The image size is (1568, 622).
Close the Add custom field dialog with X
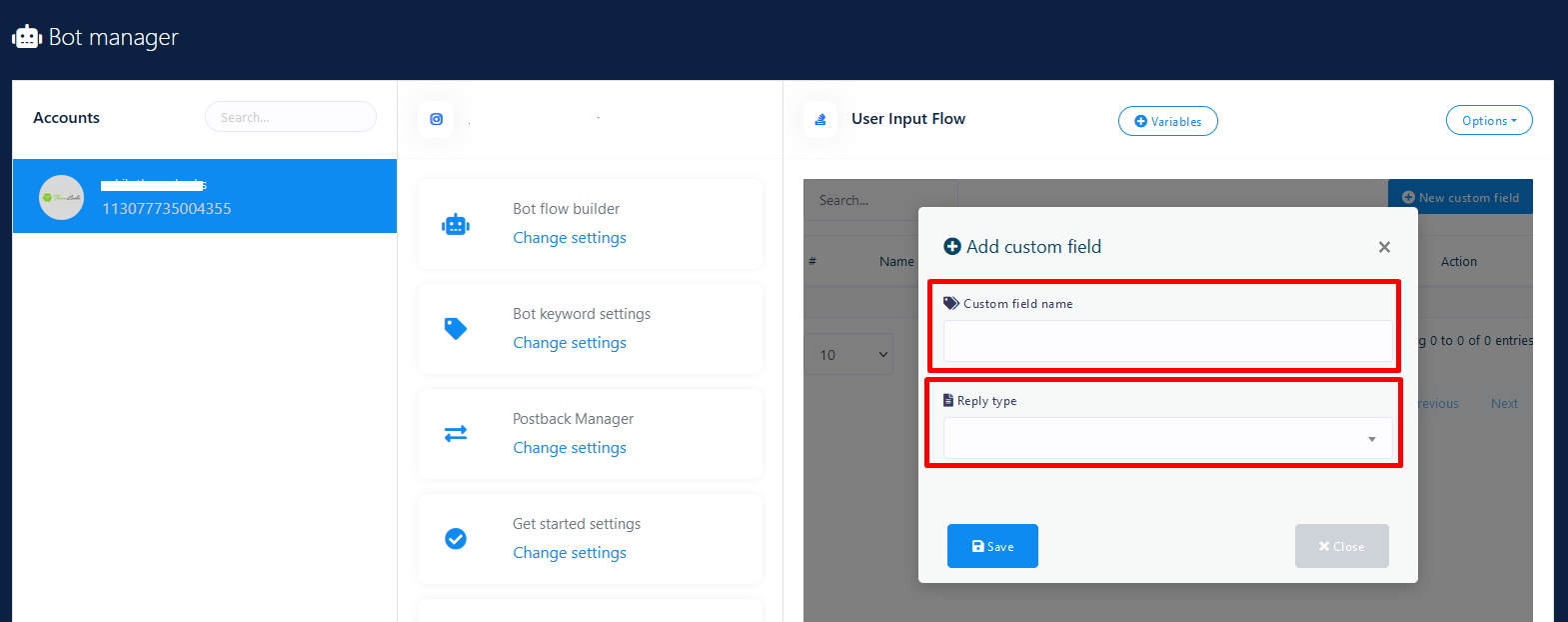(x=1384, y=247)
